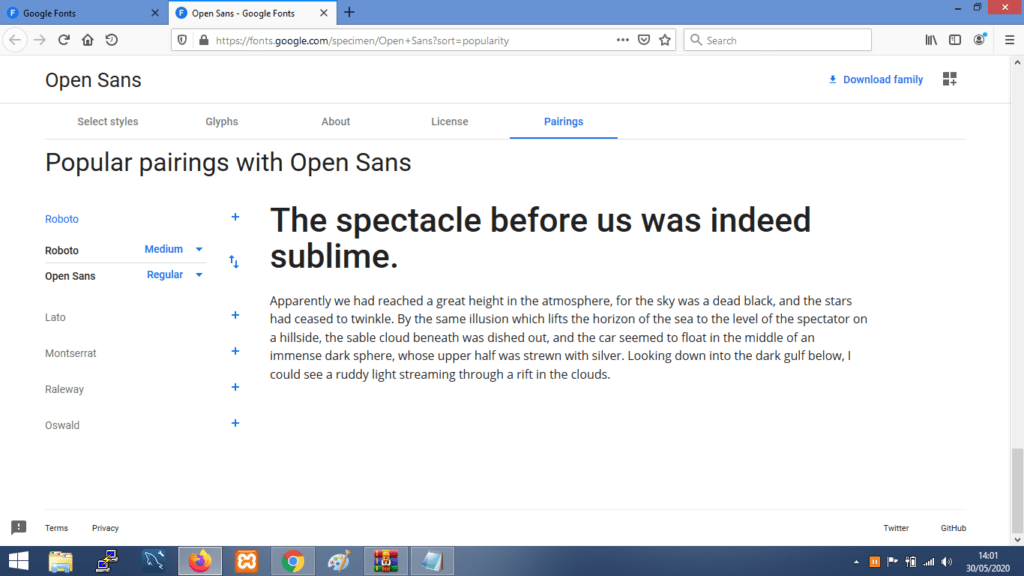Open Paint from the taskbar
Viewport: 1024px width, 576px height.
tap(339, 561)
